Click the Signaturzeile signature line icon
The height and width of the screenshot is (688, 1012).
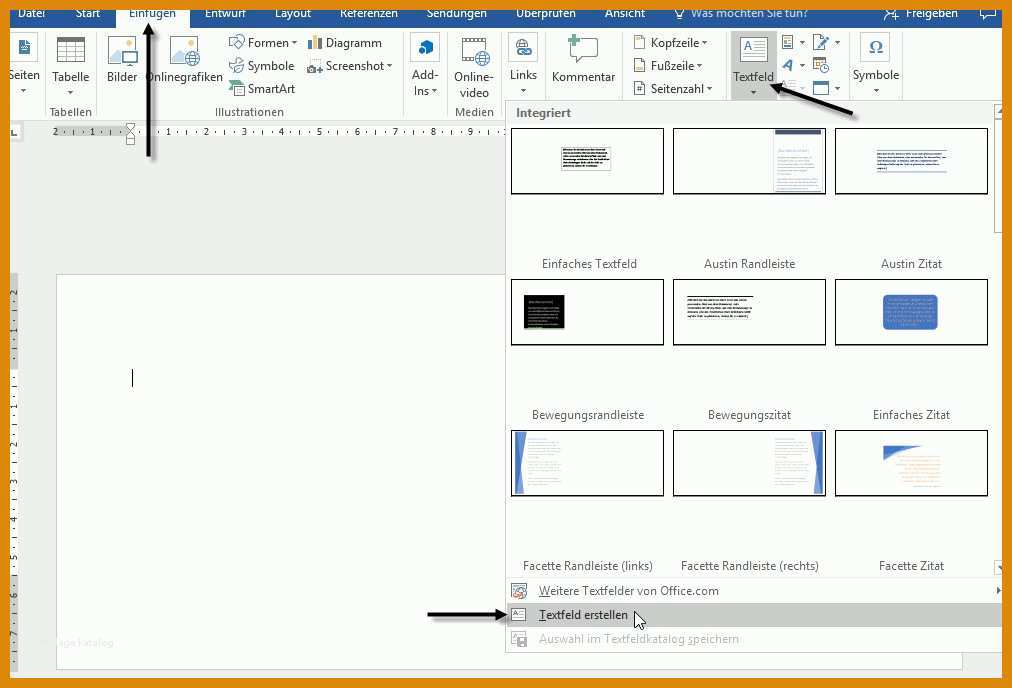pos(820,43)
